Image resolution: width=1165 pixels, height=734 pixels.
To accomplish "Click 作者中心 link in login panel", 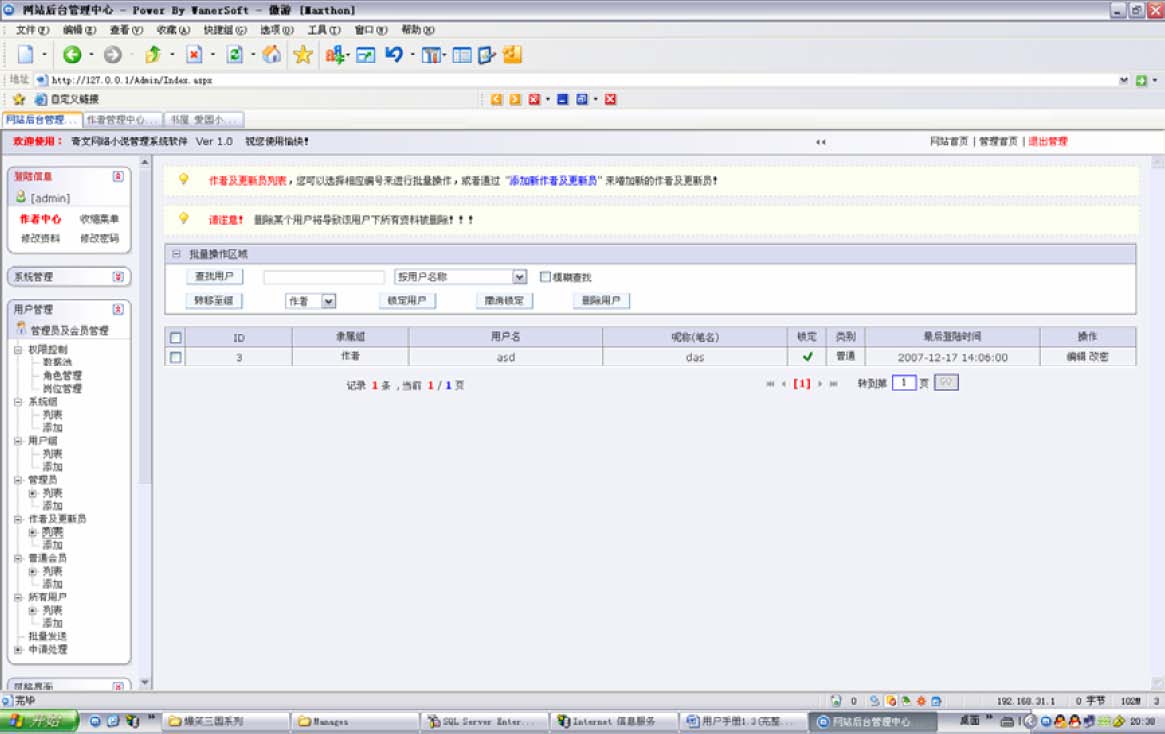I will pos(40,219).
